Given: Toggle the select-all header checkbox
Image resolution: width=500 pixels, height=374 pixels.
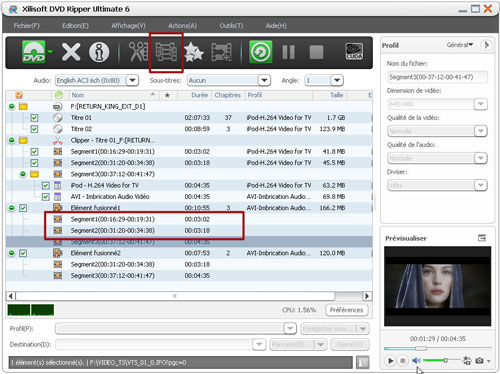Looking at the screenshot, I should pos(19,95).
